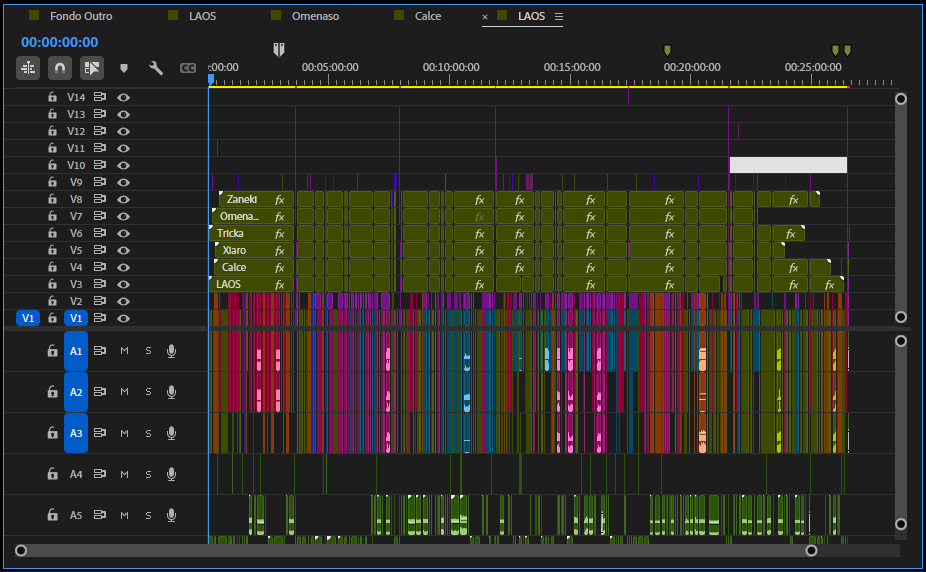The image size is (926, 572).
Task: Adjust video tracks vertical zoom top handle
Action: coord(901,99)
